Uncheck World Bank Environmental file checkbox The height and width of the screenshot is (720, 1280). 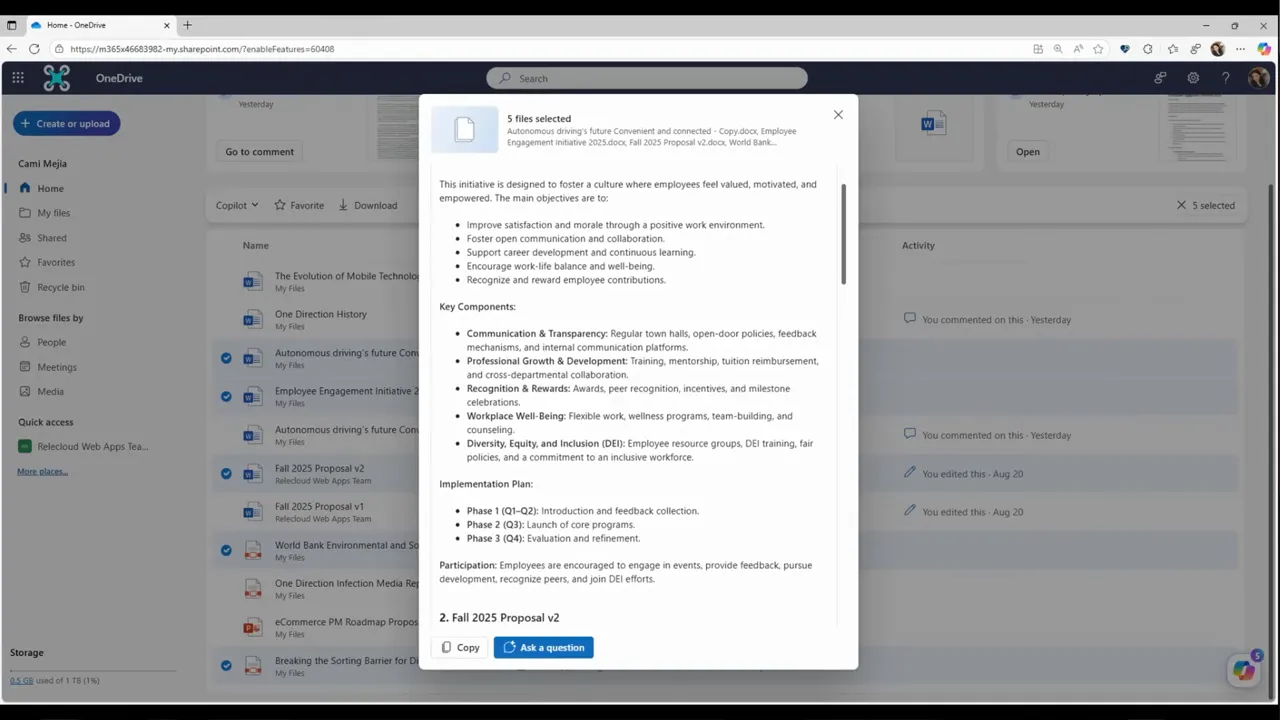pos(226,550)
